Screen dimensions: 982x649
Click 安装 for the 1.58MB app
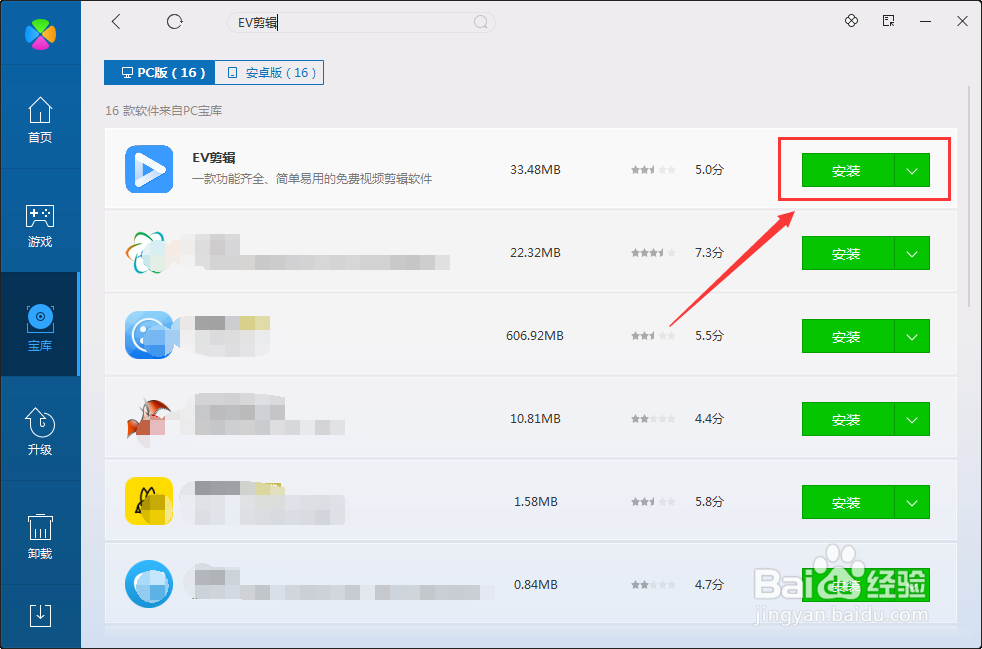coord(848,502)
